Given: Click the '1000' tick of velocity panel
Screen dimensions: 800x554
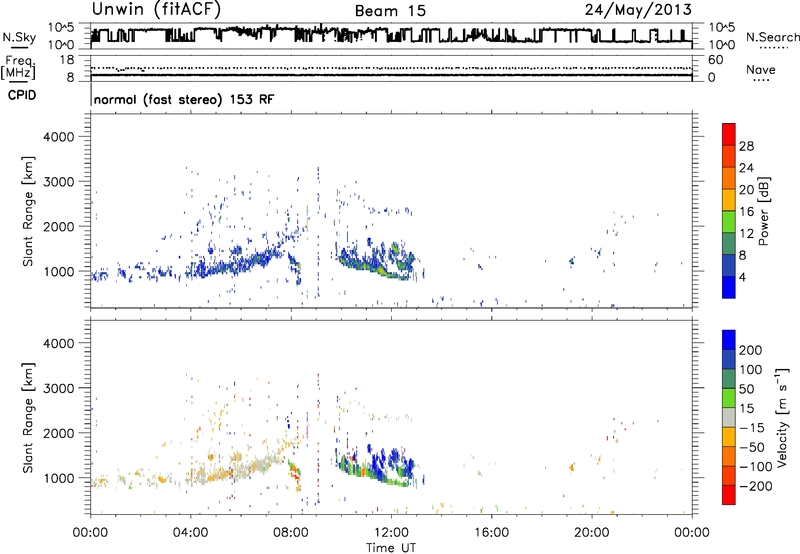Looking at the screenshot, I should (x=59, y=478).
